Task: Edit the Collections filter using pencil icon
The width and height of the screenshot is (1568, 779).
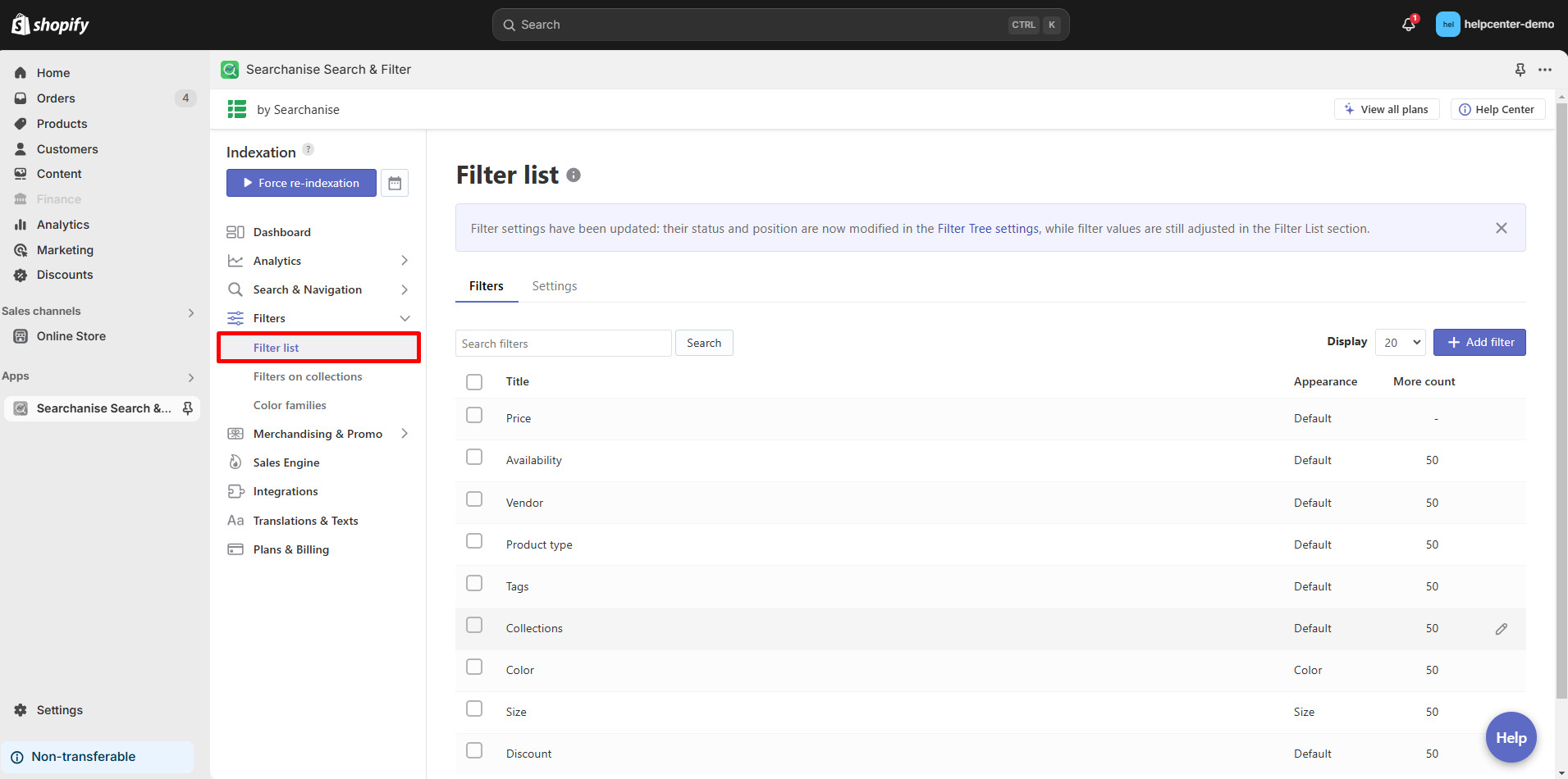Action: (x=1502, y=628)
